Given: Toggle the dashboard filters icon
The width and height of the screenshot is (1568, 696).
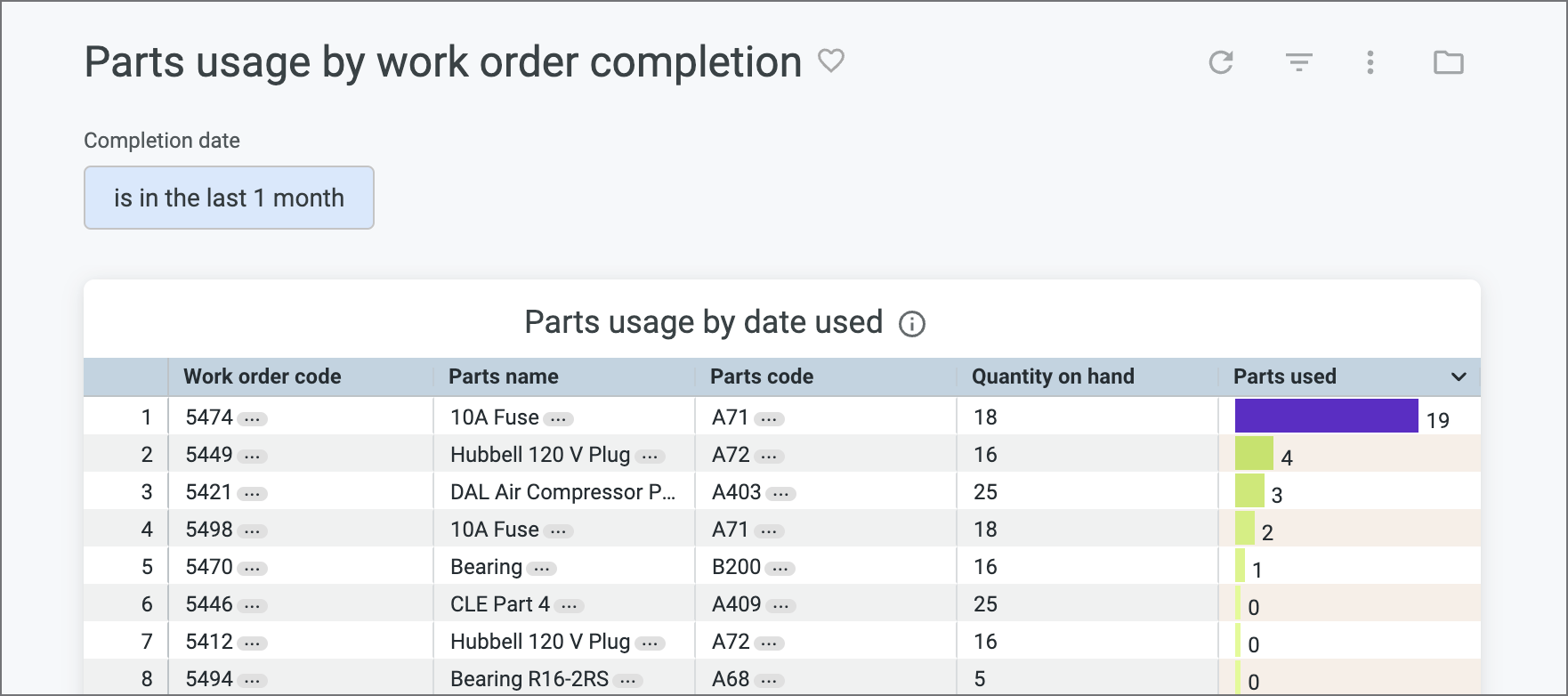Looking at the screenshot, I should [x=1299, y=62].
